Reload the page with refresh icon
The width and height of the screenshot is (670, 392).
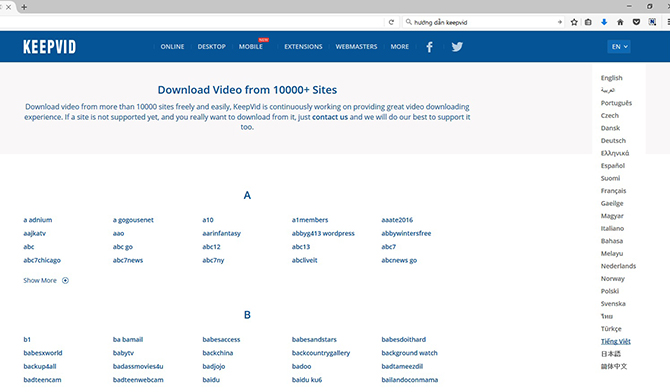click(x=391, y=22)
